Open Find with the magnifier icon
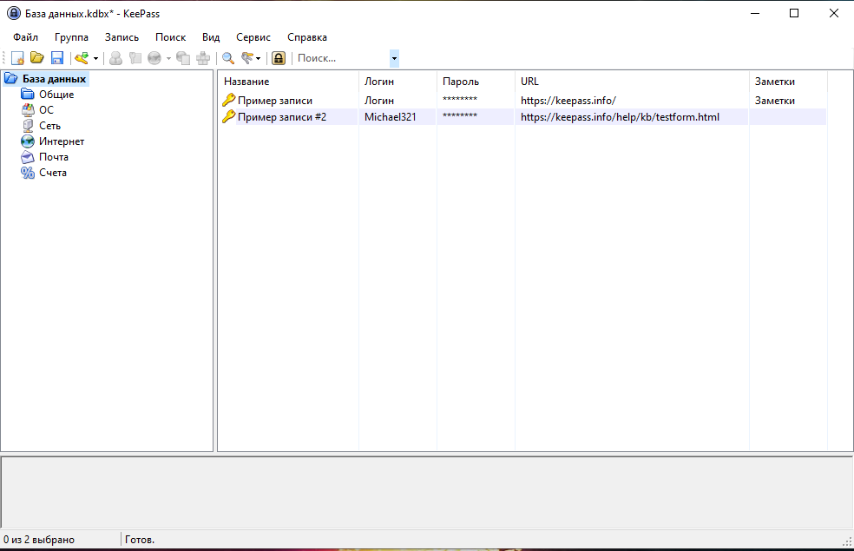This screenshot has height=551, width=854. tap(228, 58)
